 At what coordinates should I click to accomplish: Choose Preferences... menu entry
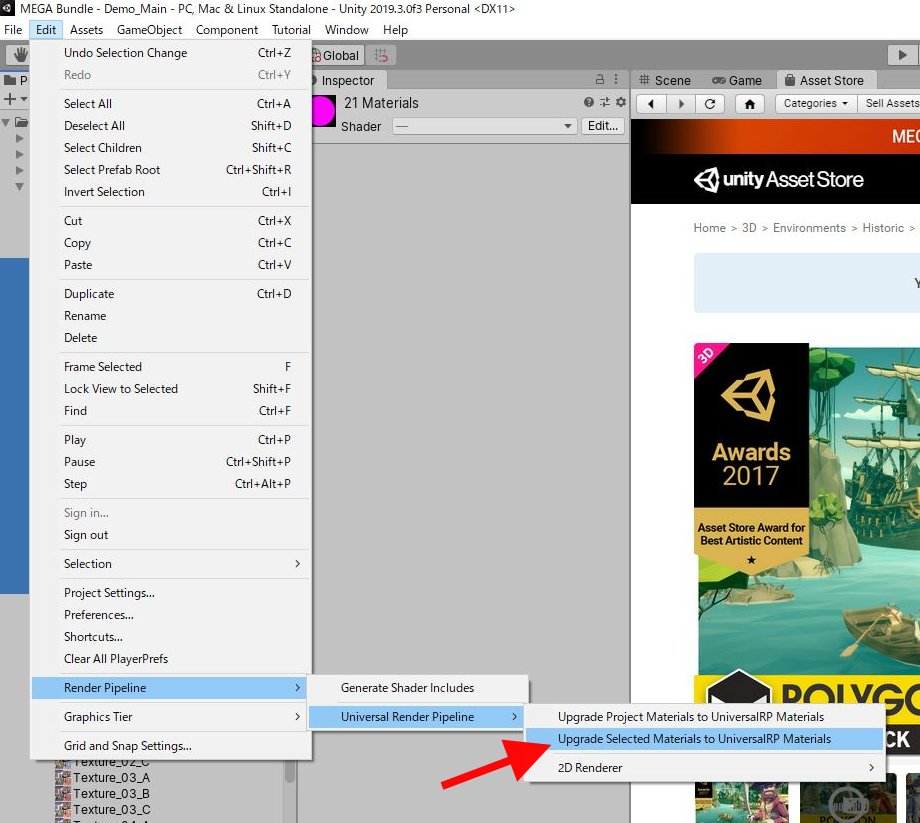(171, 615)
